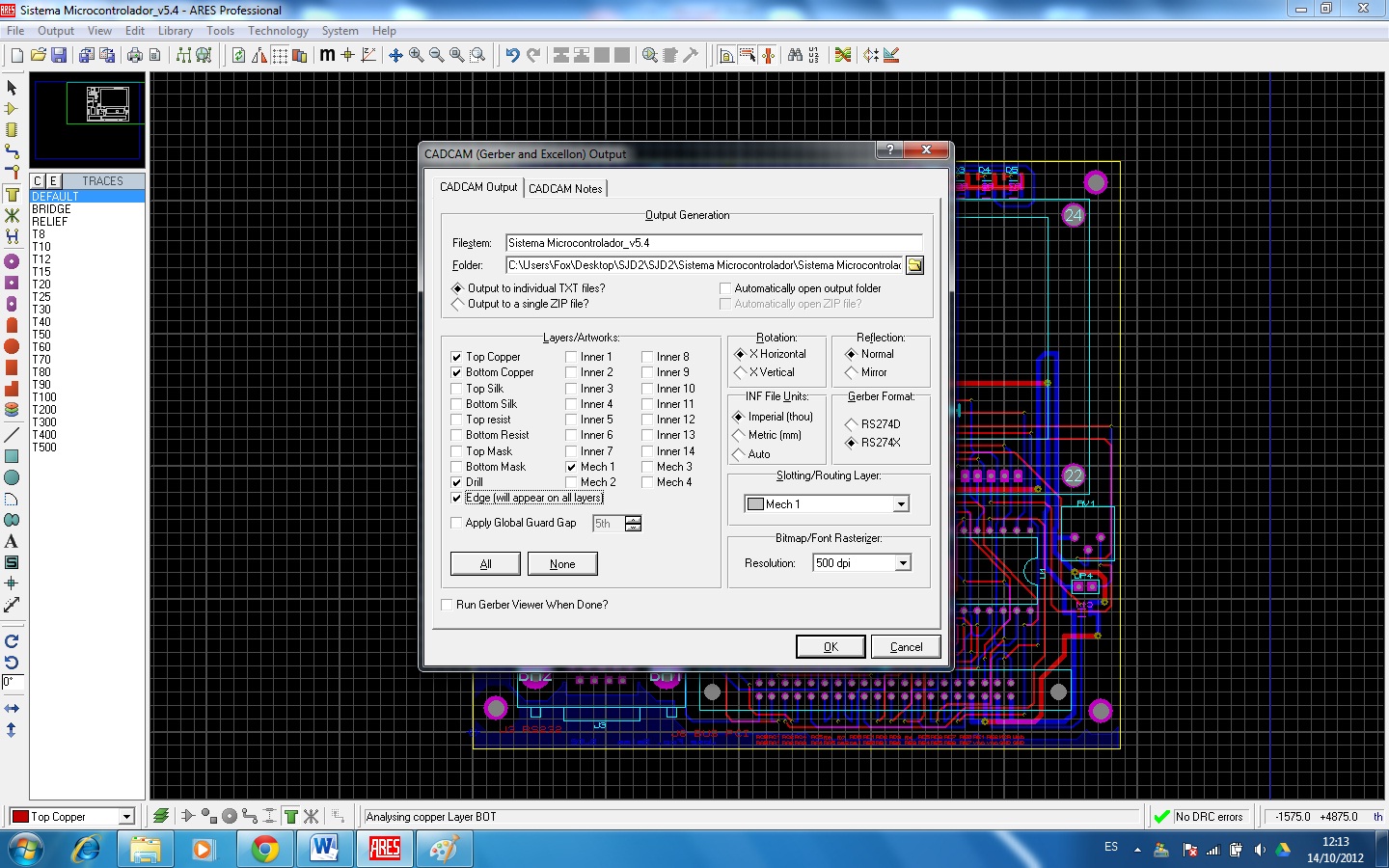Choose the Metric (mm) units option
Screen dimensions: 1389x868
pyautogui.click(x=739, y=435)
